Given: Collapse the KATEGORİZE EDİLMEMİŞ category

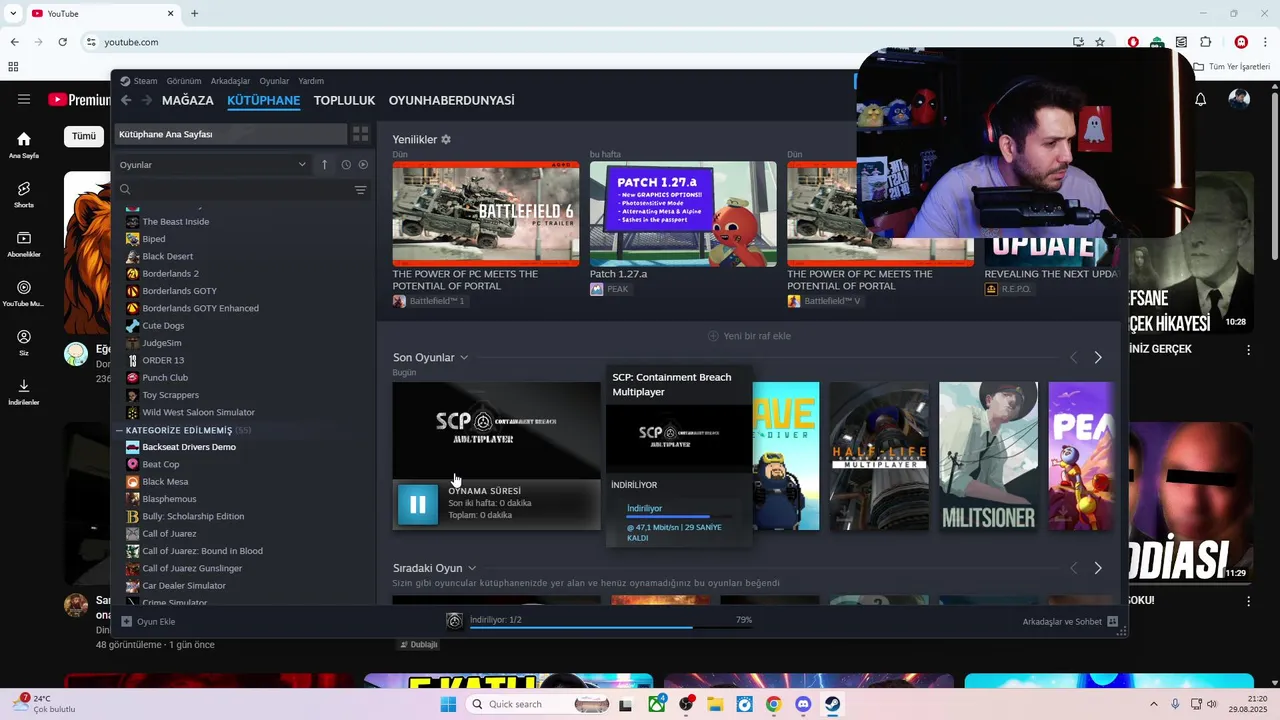Looking at the screenshot, I should click(x=119, y=430).
